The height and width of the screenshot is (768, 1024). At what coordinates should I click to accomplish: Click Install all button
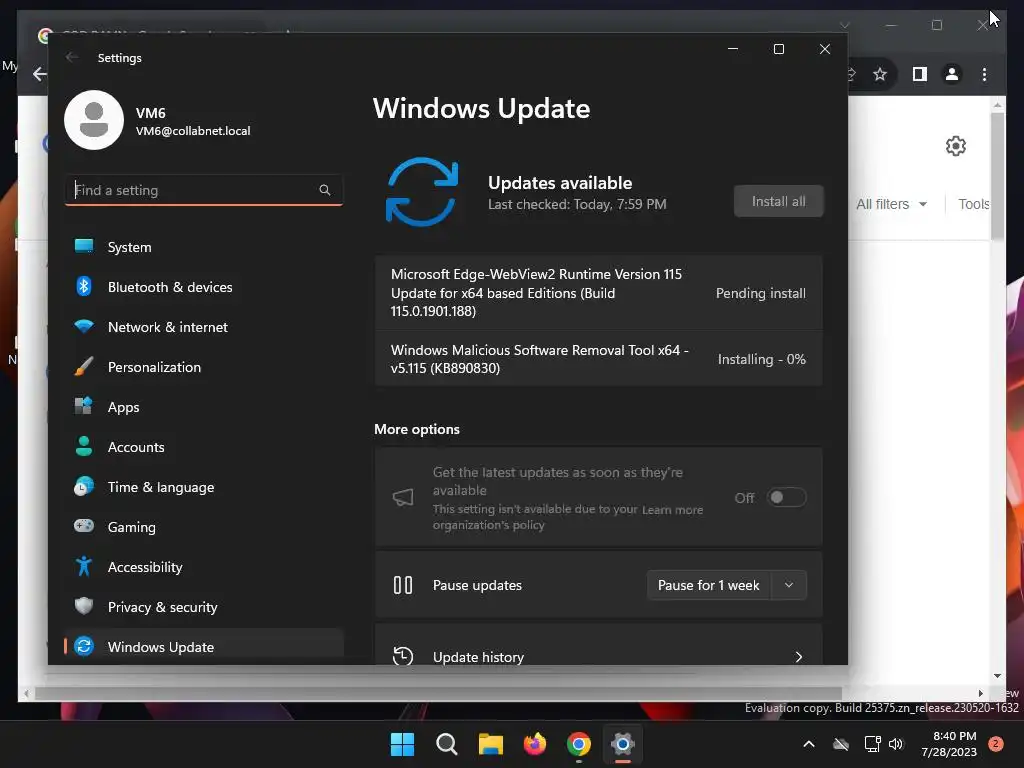tap(778, 201)
